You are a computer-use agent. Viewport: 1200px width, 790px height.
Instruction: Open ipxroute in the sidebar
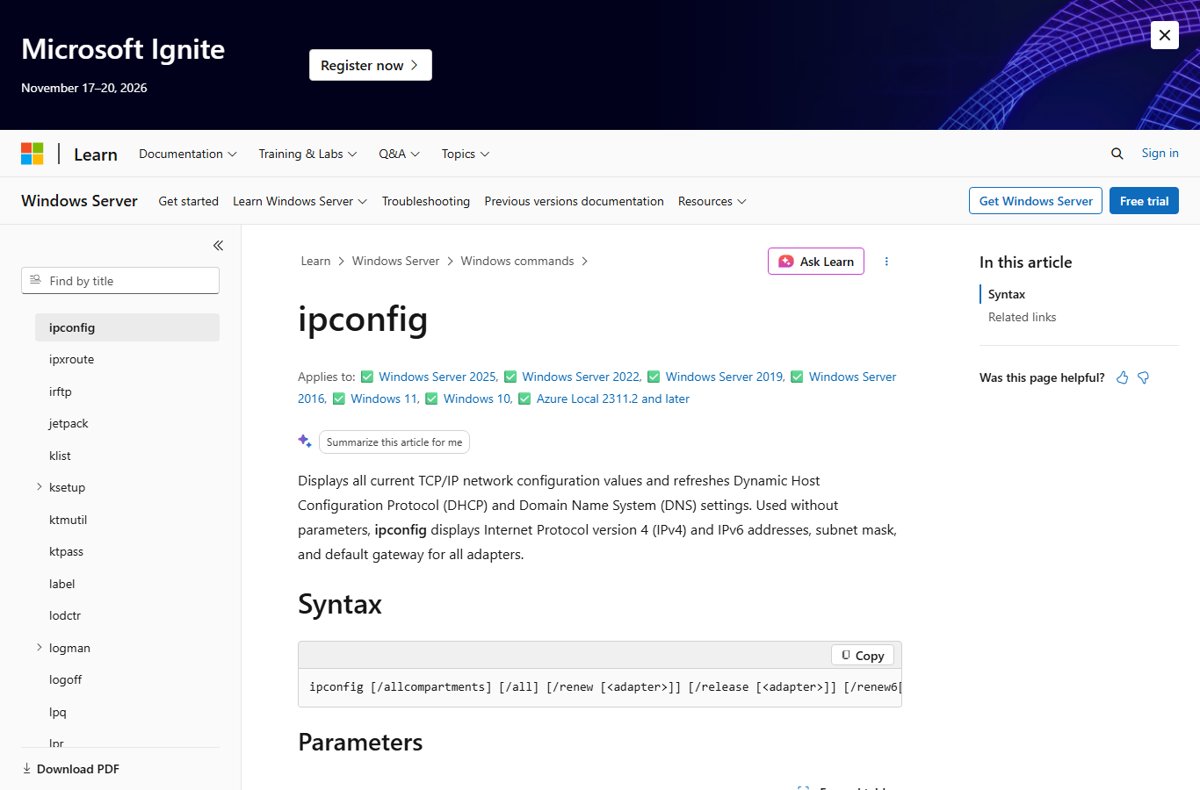pyautogui.click(x=71, y=359)
